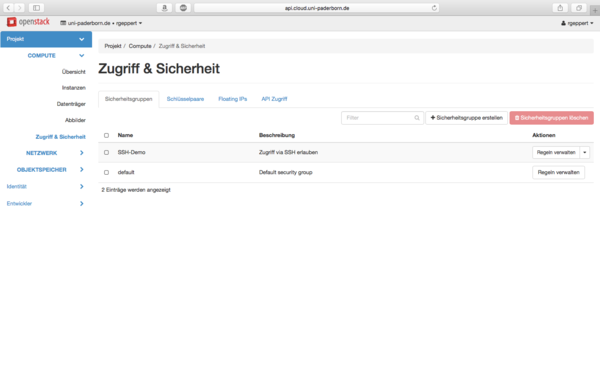Follow the Projekt breadcrumb link
600x375 pixels.
[113, 46]
